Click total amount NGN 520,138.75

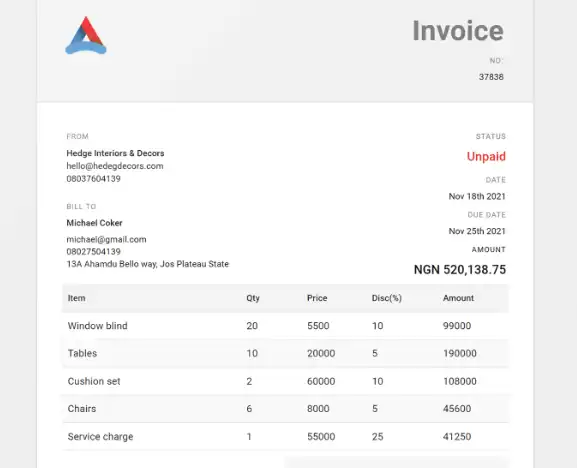tap(460, 270)
